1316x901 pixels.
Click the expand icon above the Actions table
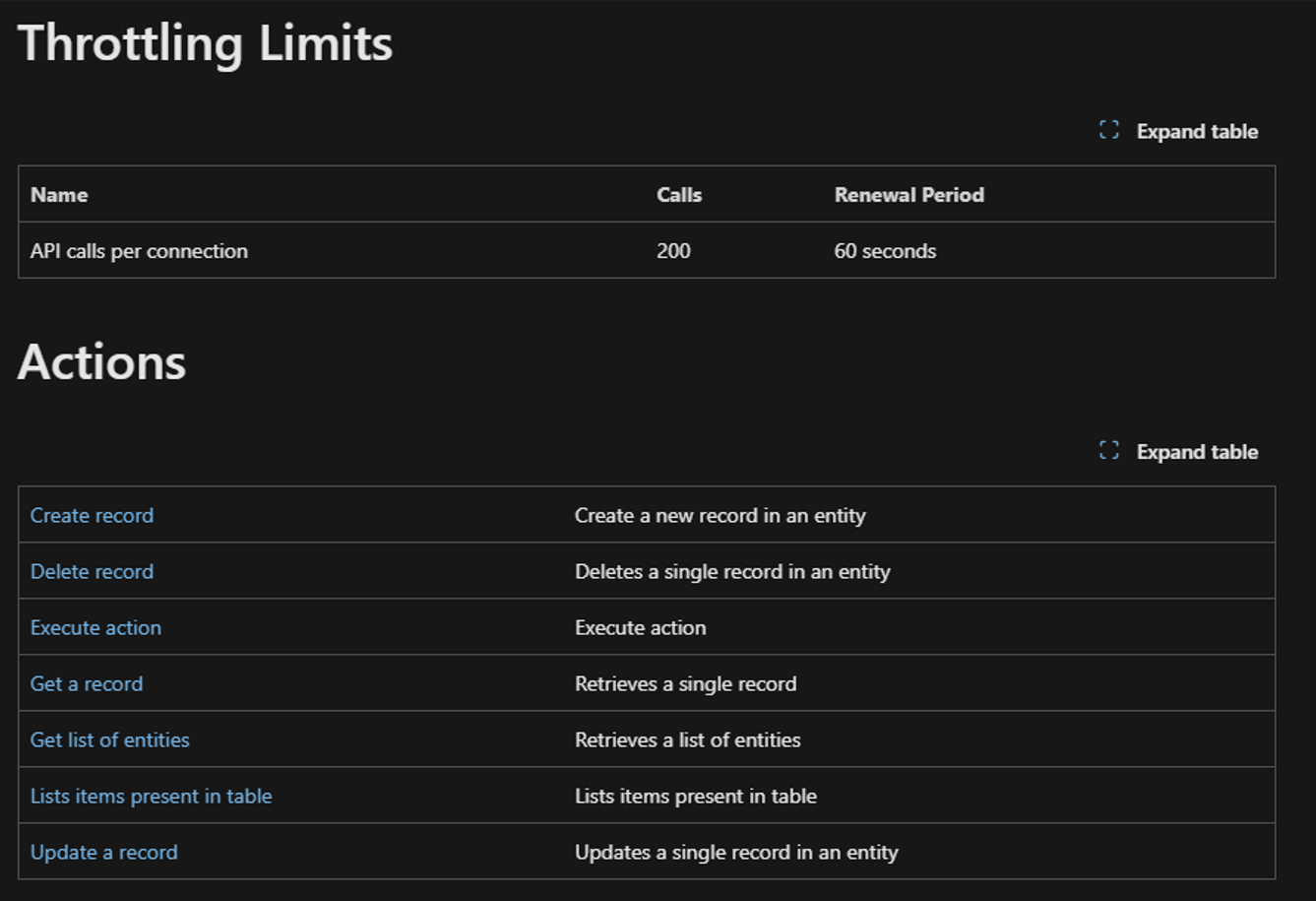(1108, 450)
